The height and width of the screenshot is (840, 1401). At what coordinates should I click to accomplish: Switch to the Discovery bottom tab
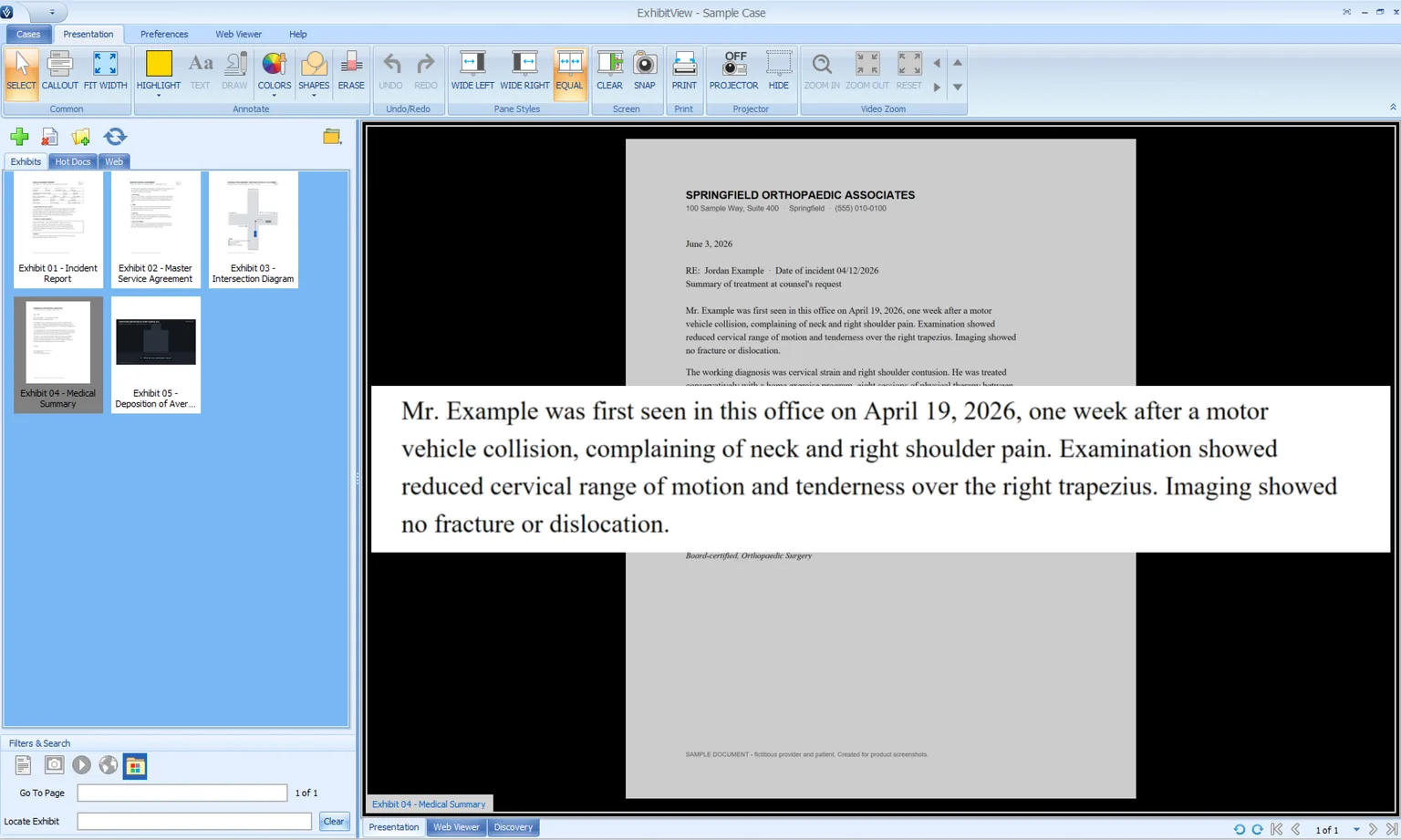tap(514, 827)
